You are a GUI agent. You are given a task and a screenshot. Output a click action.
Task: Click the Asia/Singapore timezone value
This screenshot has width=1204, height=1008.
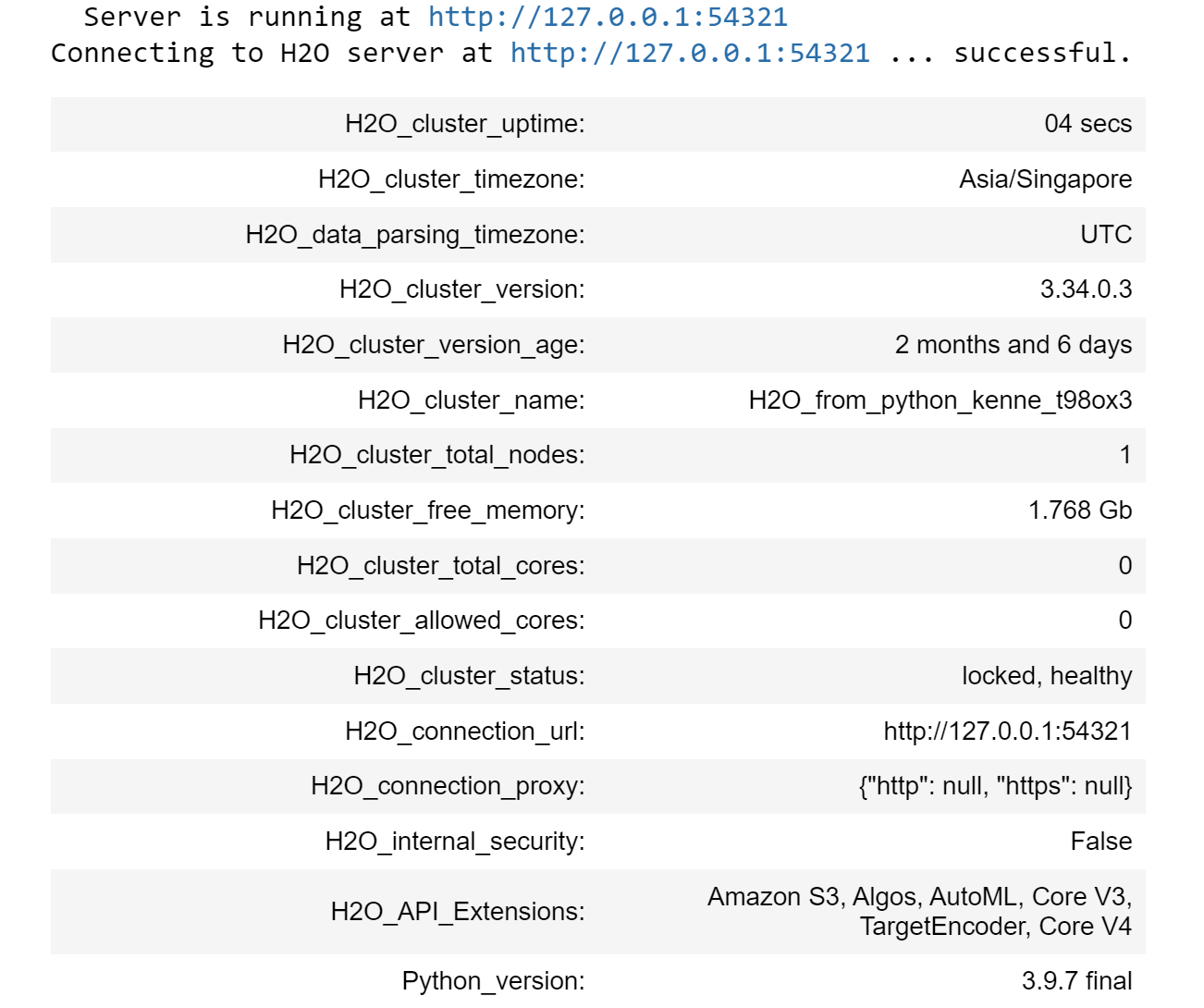[x=1045, y=179]
